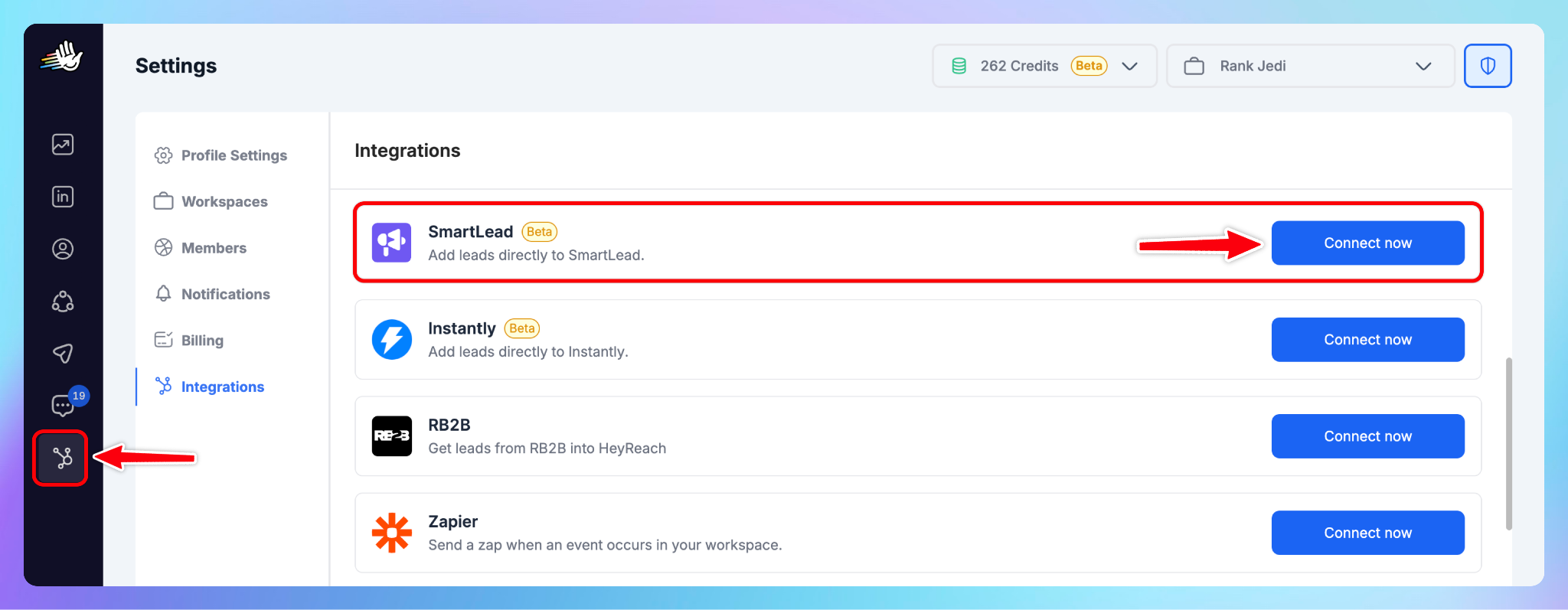Open the HeyReach hand logo home
1568x610 pixels.
pyautogui.click(x=62, y=57)
